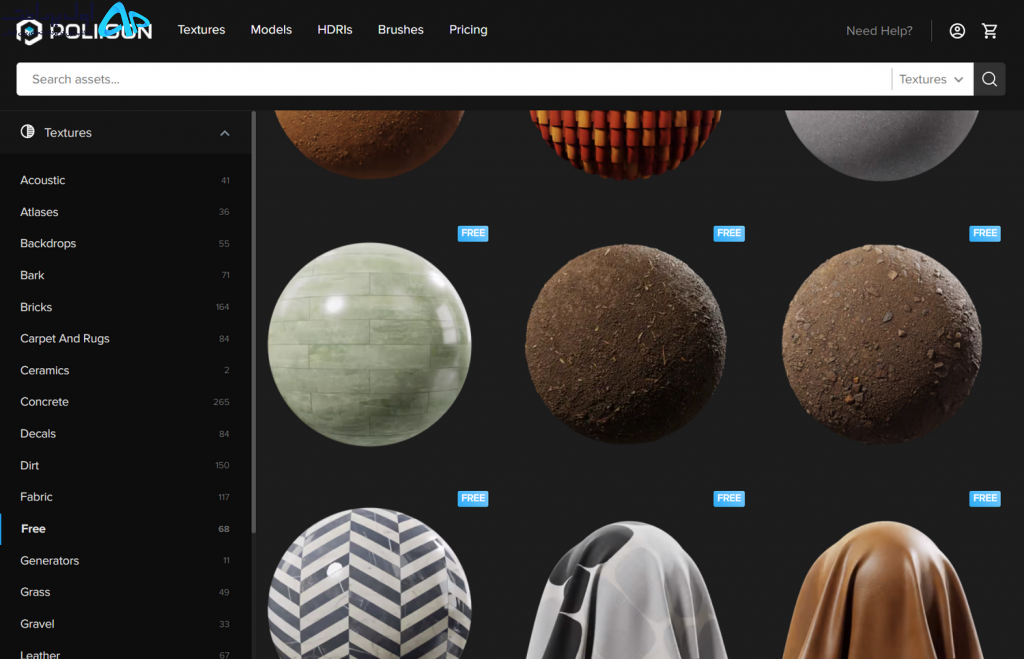Open the rocky dirt ground texture
Viewport: 1024px width, 659px height.
pos(882,344)
